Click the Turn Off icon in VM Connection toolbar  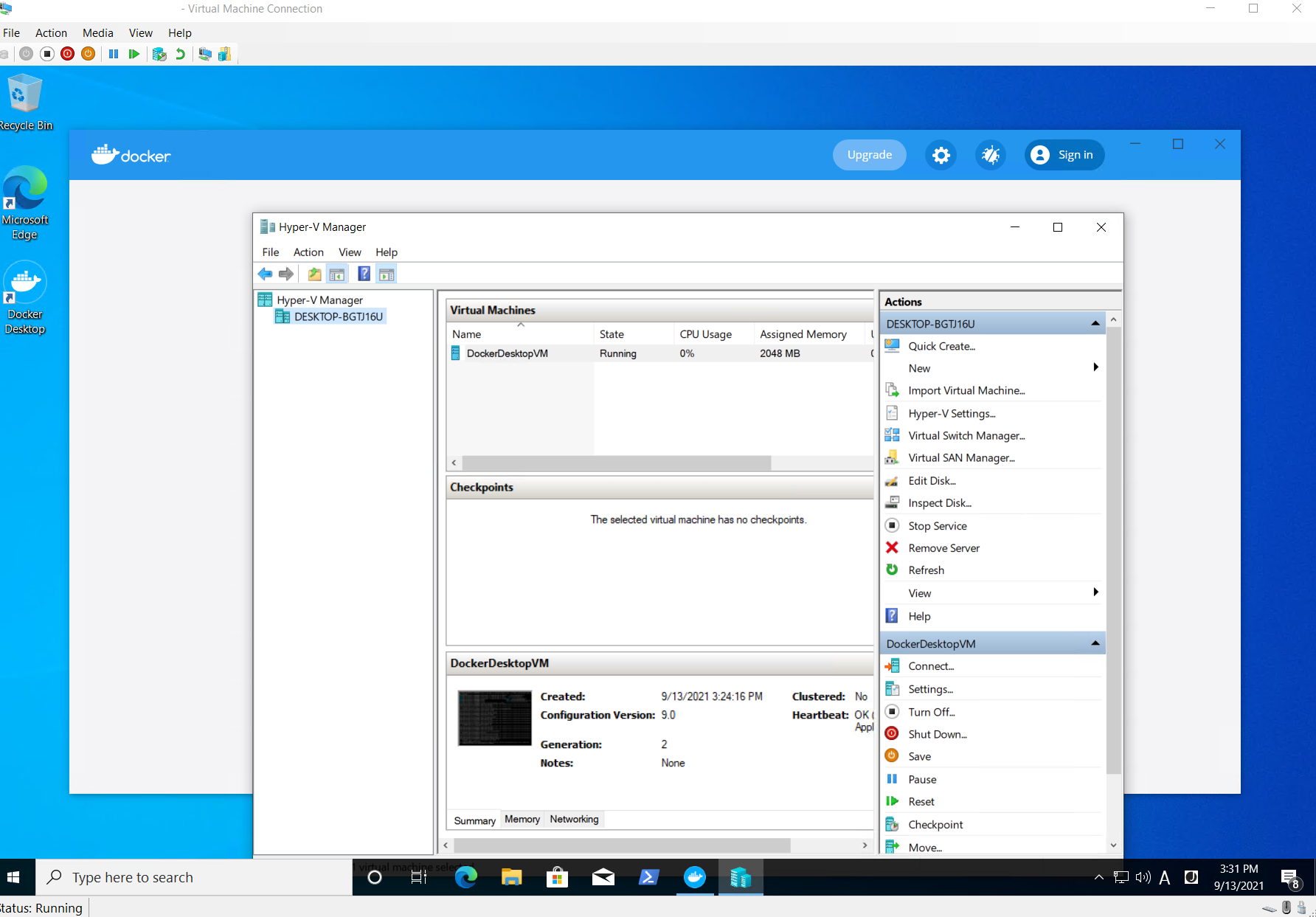[47, 54]
